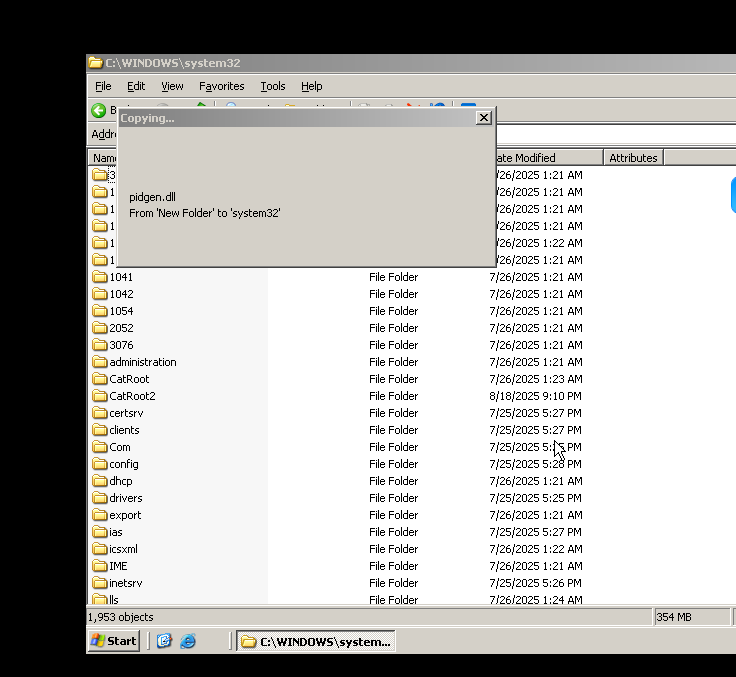
Task: Click the 354 MB status bar entry
Action: pos(674,617)
